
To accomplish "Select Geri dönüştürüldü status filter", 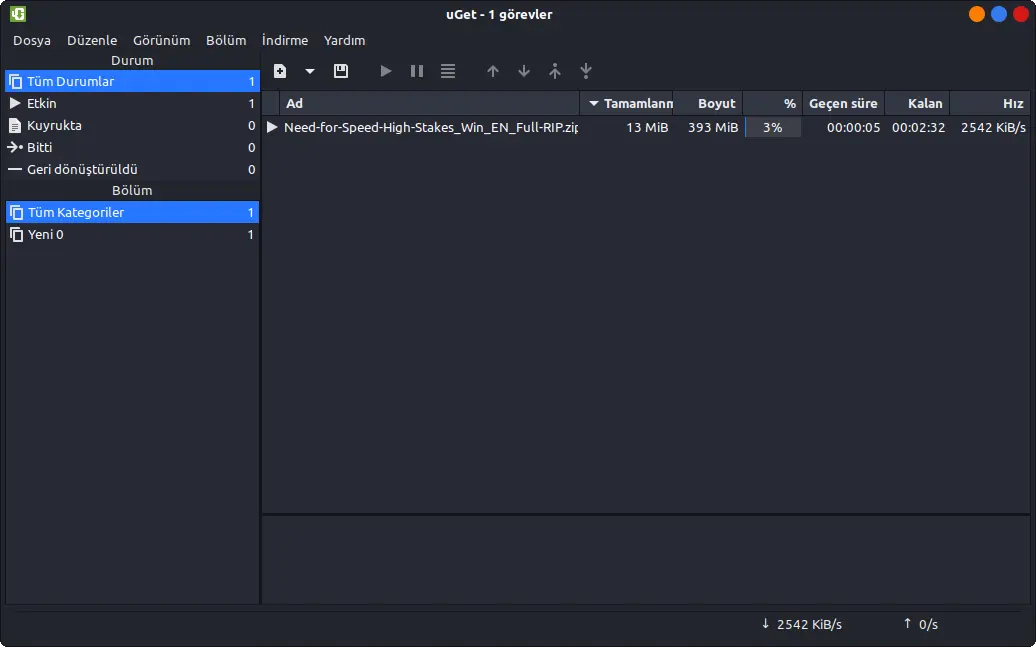I will [x=132, y=169].
